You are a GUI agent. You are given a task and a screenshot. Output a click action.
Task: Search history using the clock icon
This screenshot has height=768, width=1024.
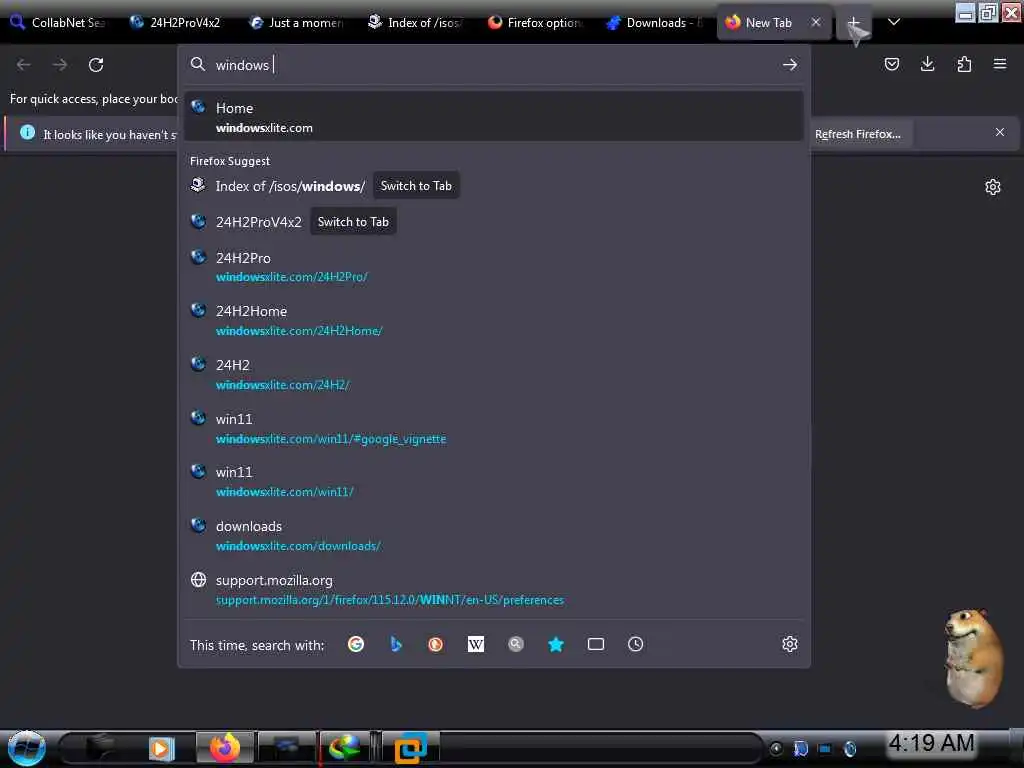pyautogui.click(x=635, y=645)
